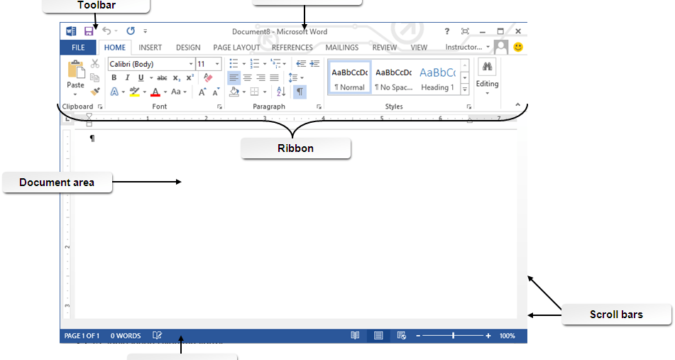Click the Paste clipboard icon
The height and width of the screenshot is (360, 675).
pos(76,69)
